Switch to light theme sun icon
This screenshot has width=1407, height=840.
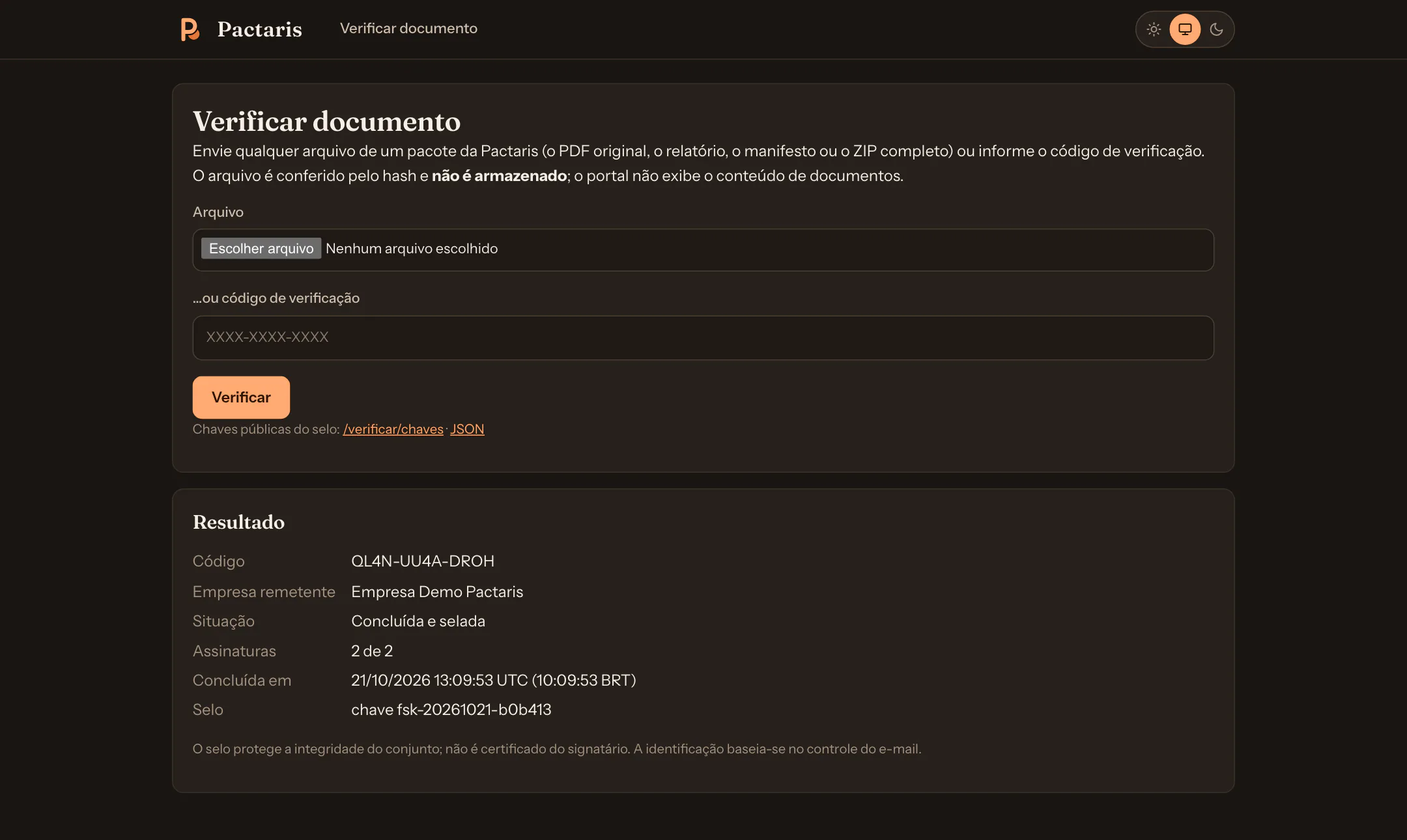tap(1154, 29)
